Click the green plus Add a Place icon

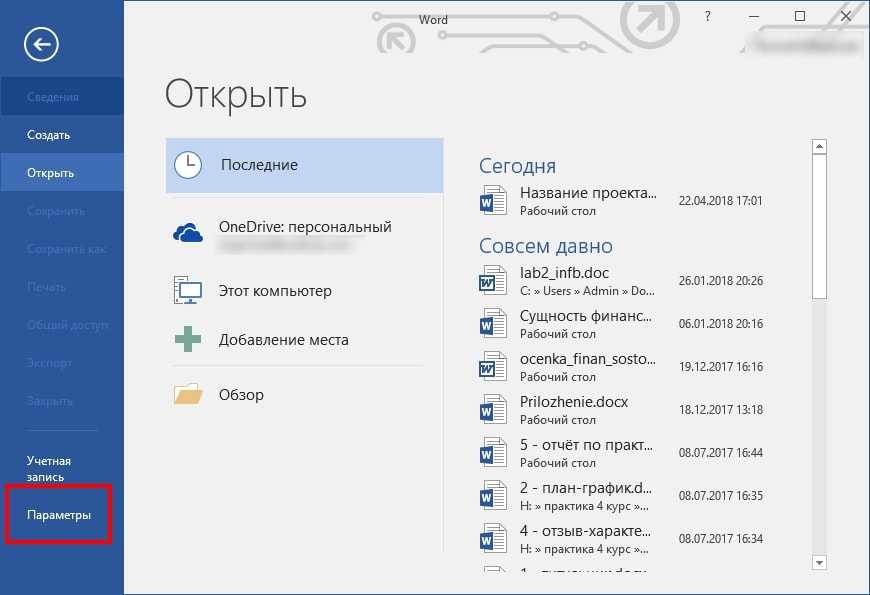point(188,339)
